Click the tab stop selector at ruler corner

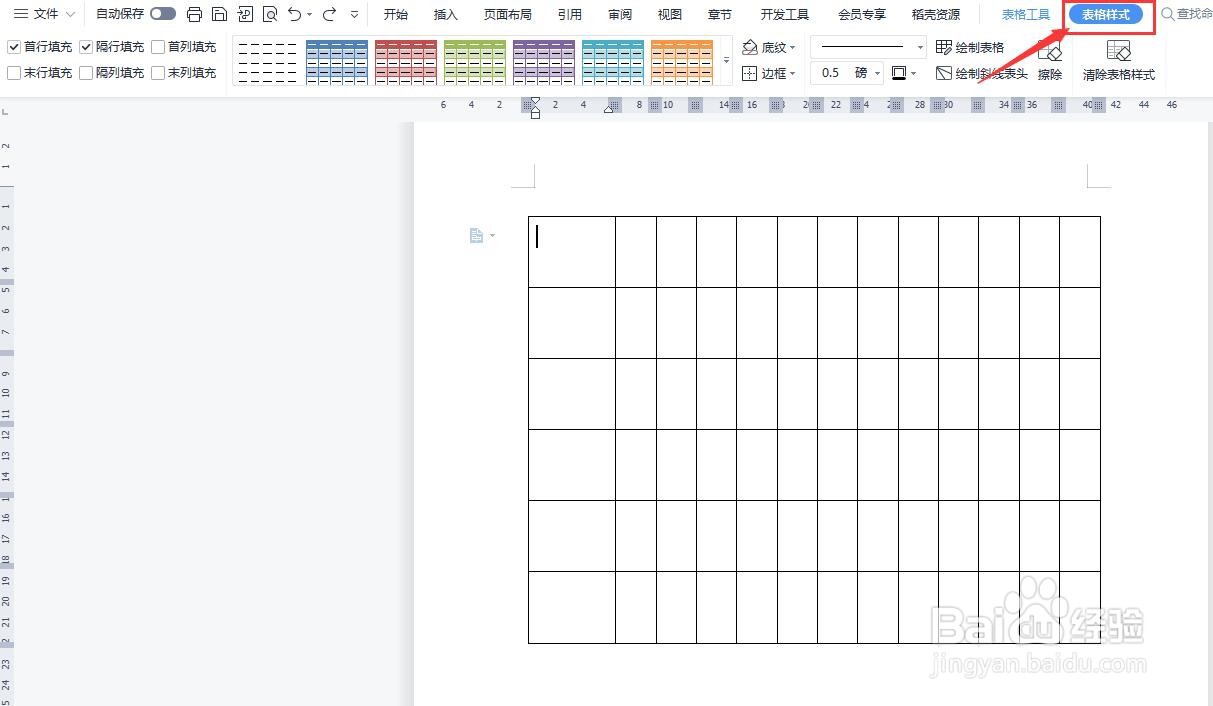(6, 111)
